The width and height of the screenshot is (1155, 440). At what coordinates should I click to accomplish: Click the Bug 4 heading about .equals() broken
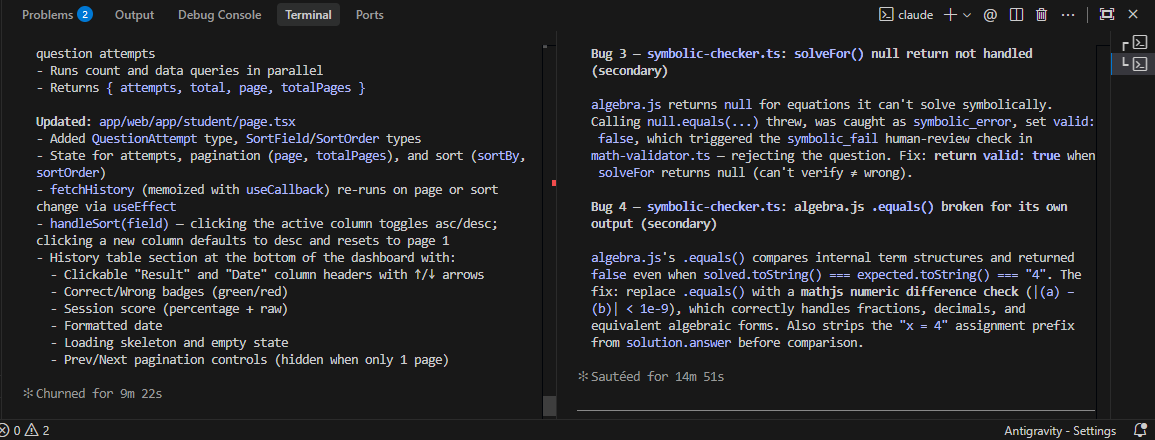click(829, 216)
